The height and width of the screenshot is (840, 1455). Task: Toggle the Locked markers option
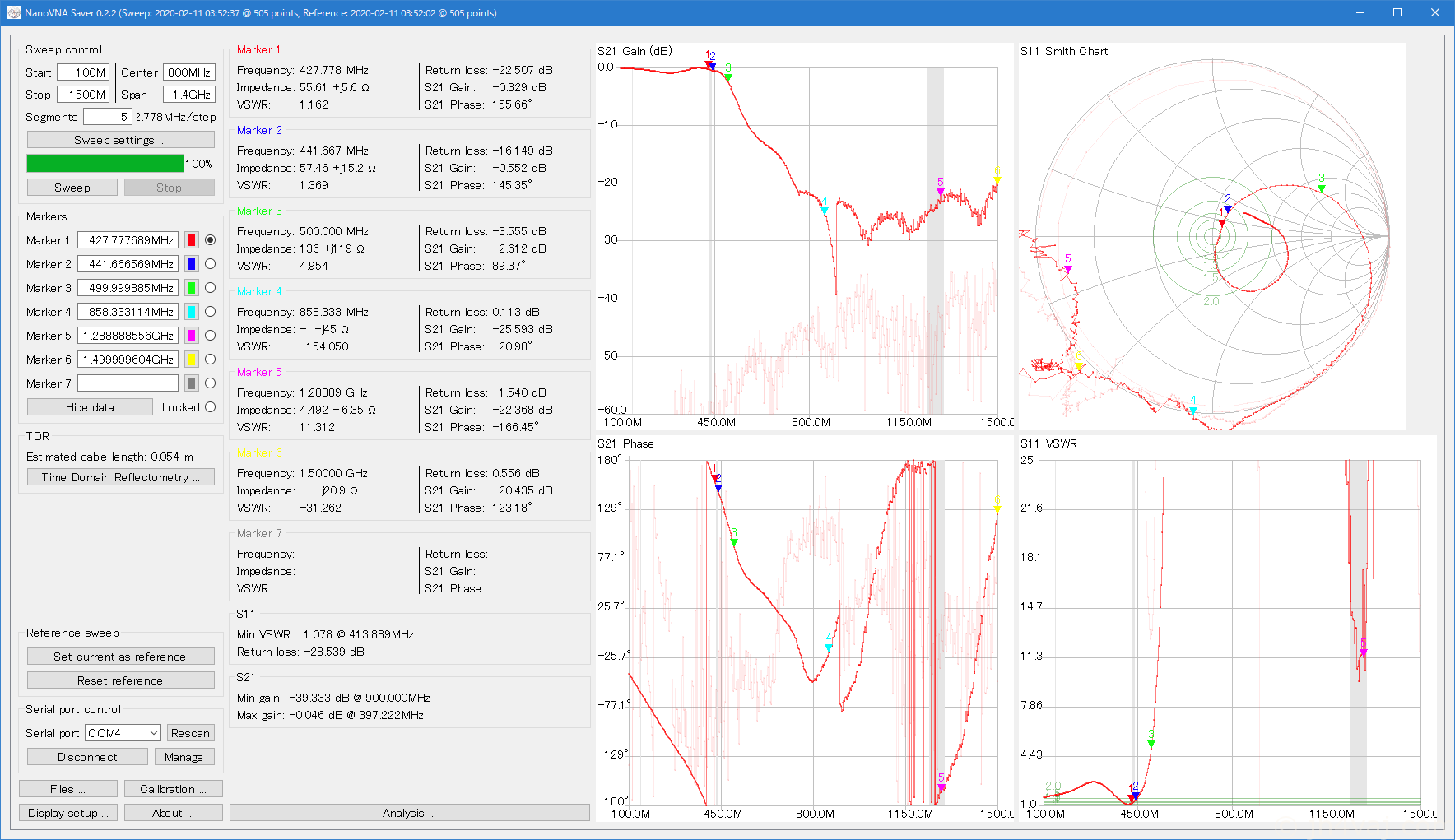coord(211,407)
